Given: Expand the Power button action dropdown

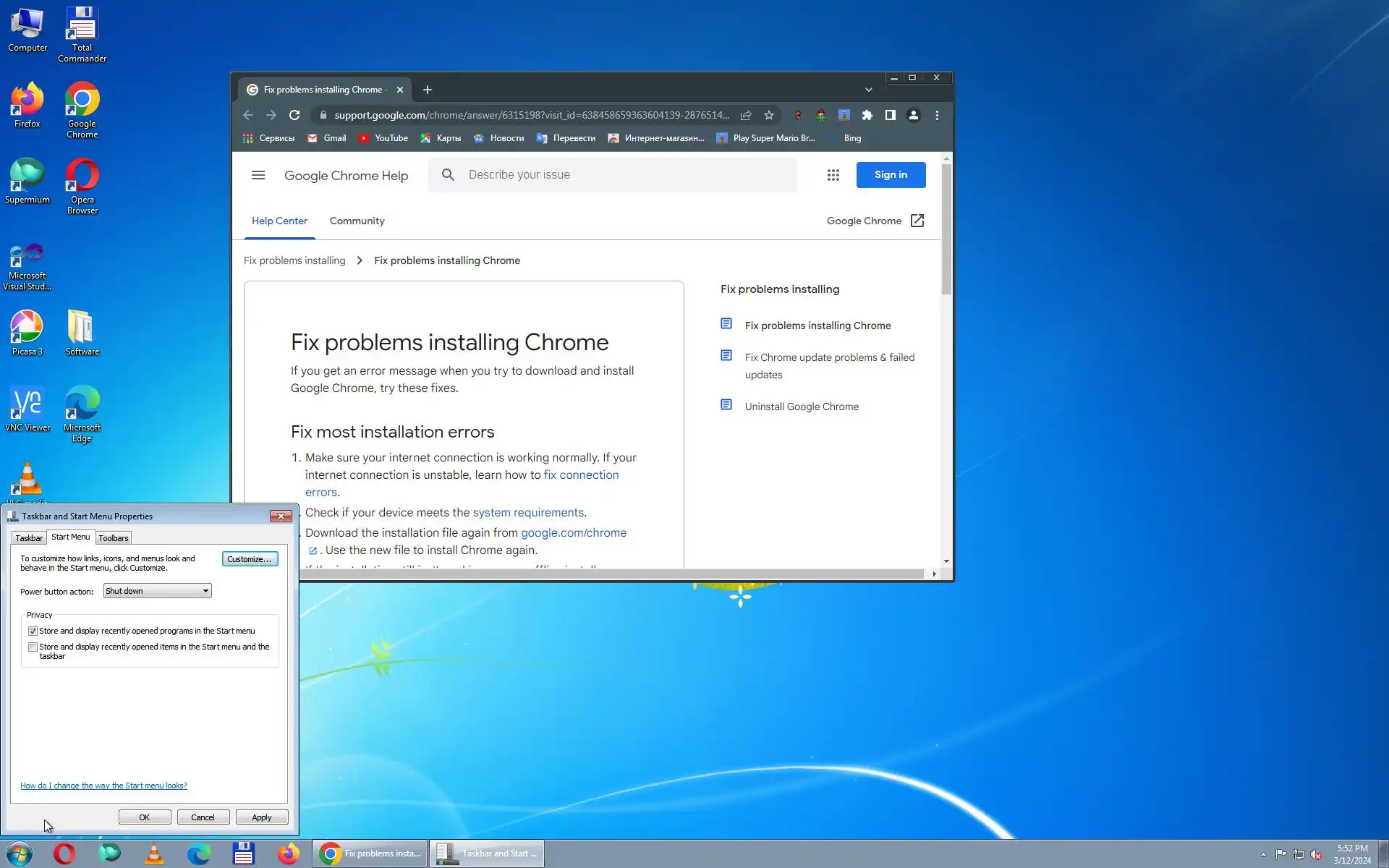Looking at the screenshot, I should (205, 591).
